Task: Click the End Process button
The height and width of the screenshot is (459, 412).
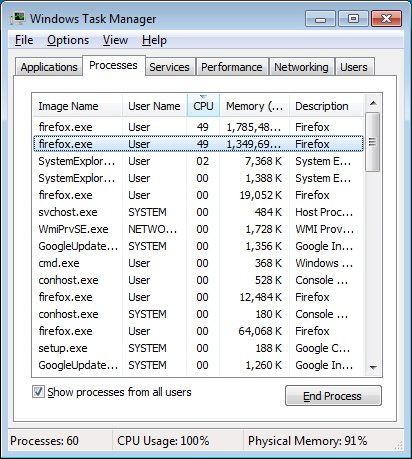Action: (333, 396)
